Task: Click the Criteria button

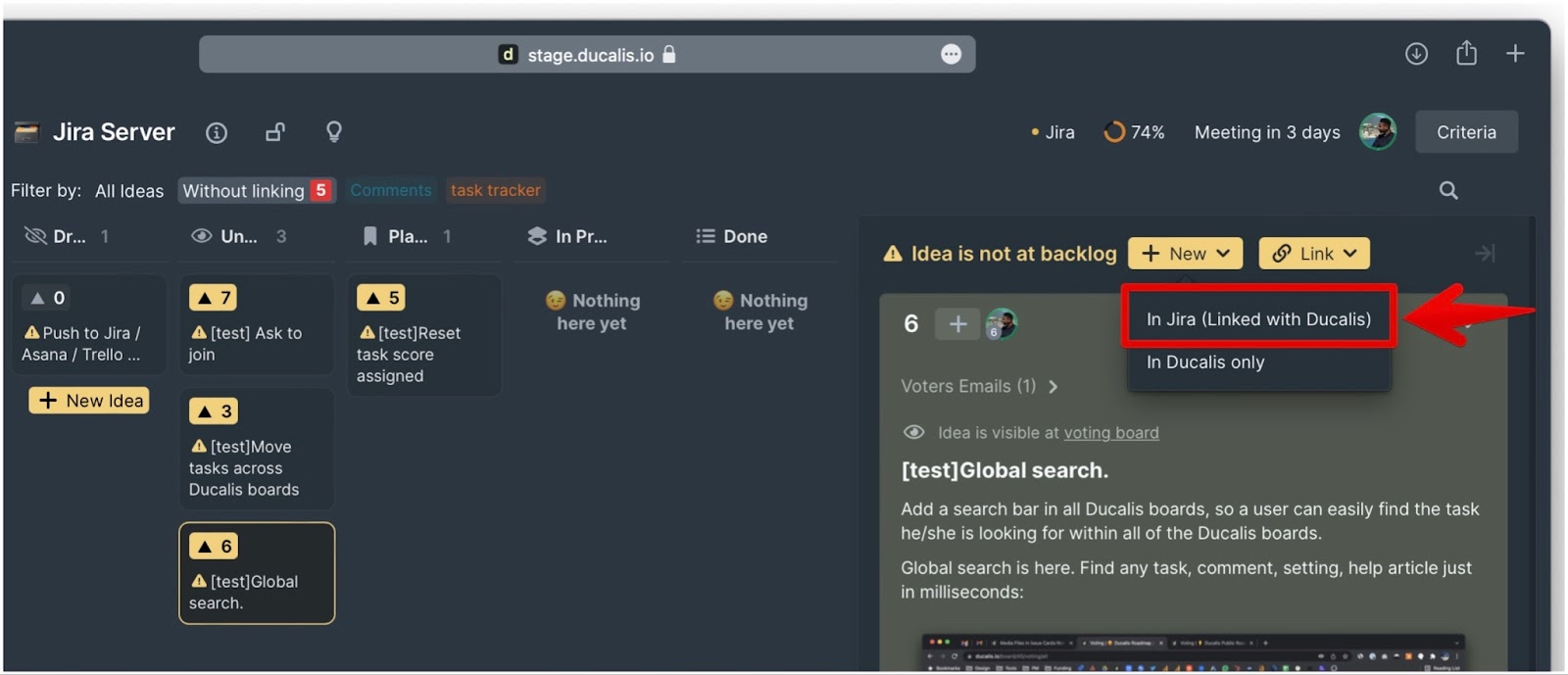Action: coord(1466,132)
